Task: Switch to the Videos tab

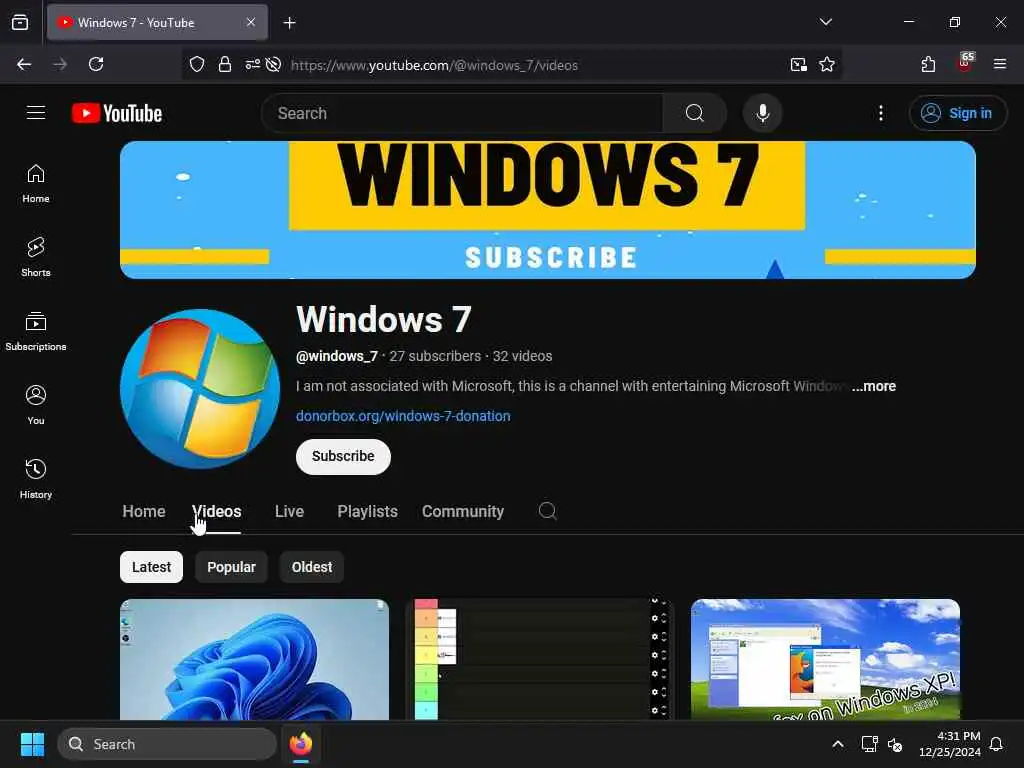Action: (216, 511)
